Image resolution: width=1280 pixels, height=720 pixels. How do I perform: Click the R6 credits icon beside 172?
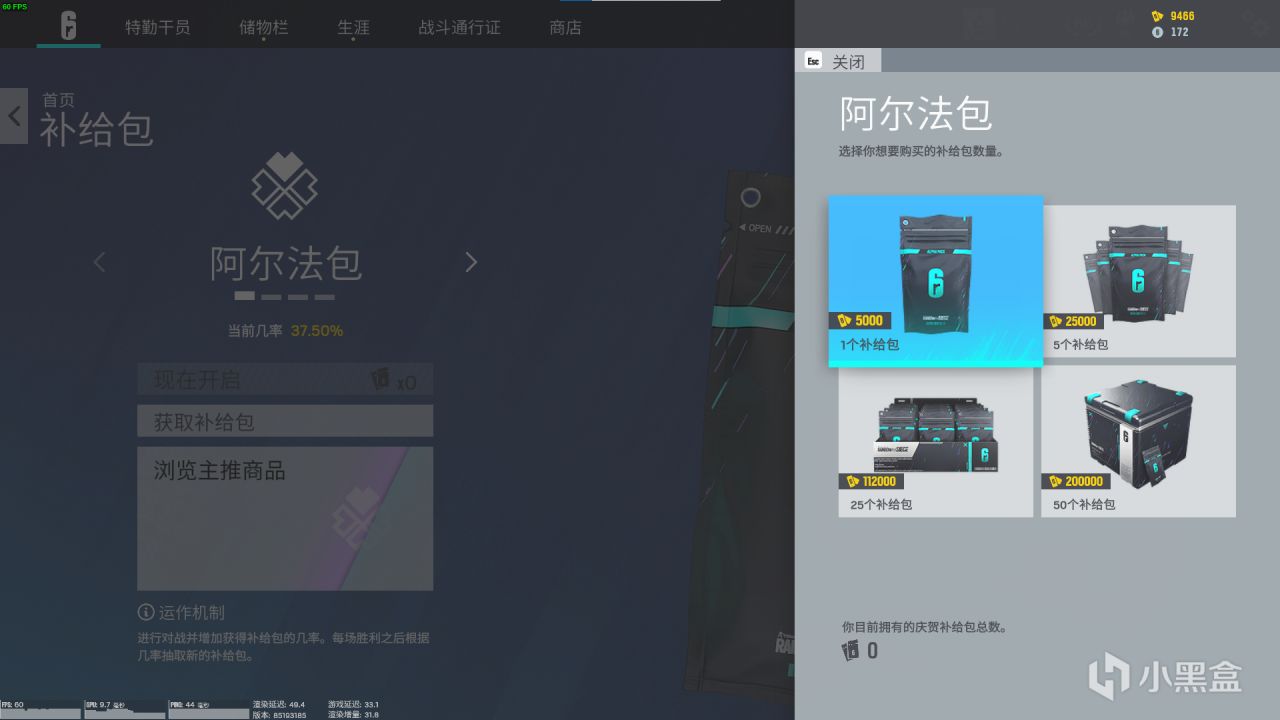tap(1158, 32)
